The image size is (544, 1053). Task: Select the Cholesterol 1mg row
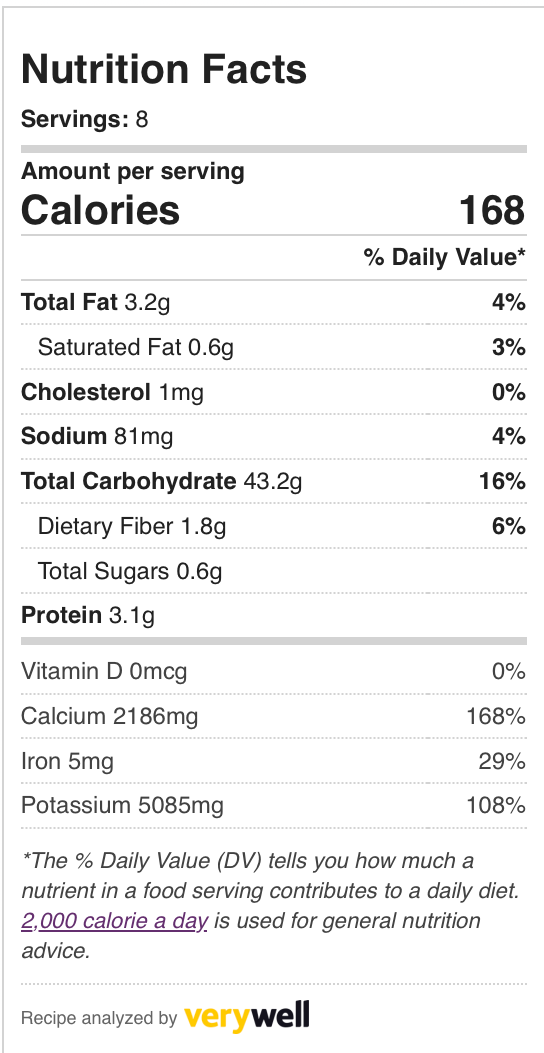(x=273, y=392)
